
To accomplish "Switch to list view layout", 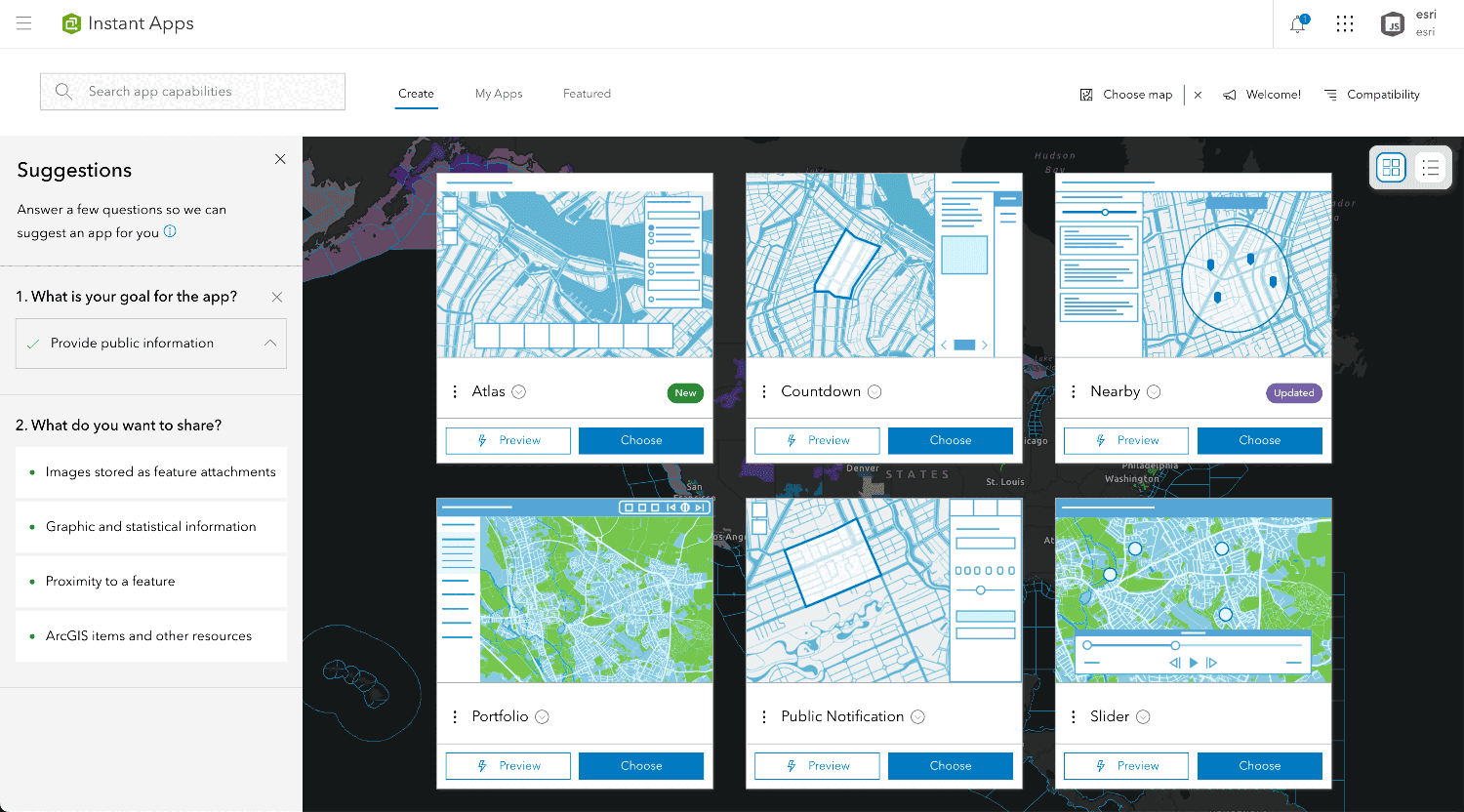I will tap(1430, 167).
